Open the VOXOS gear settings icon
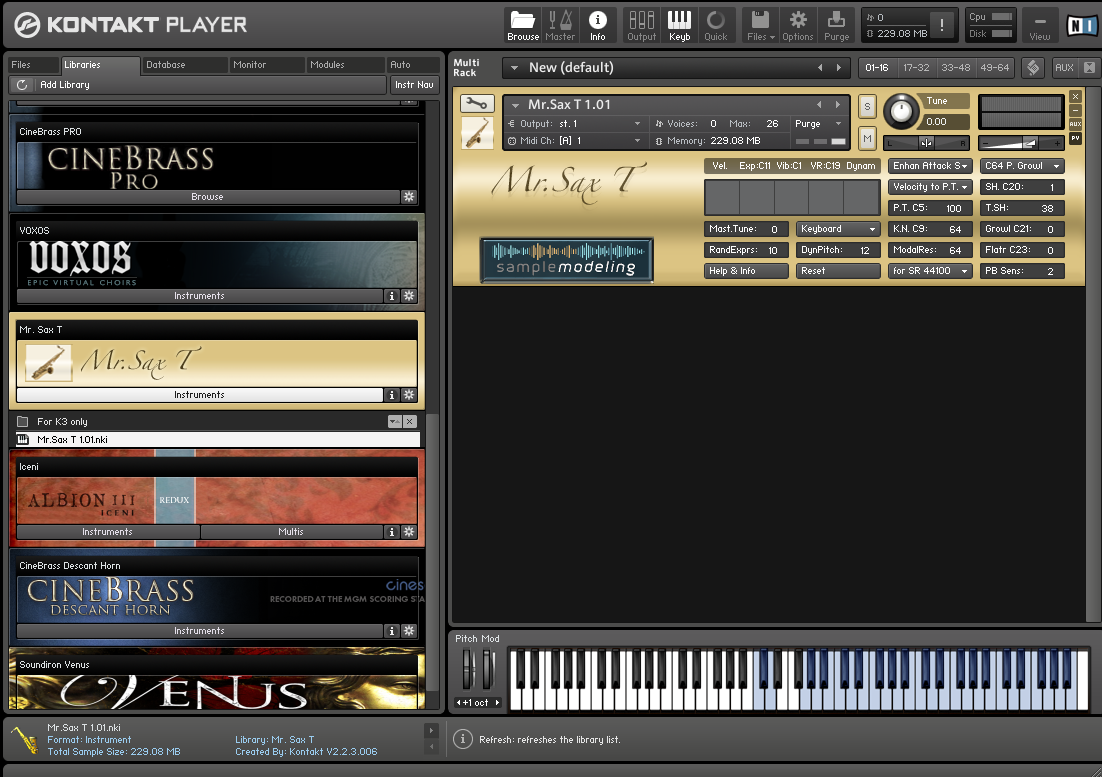 pyautogui.click(x=409, y=296)
